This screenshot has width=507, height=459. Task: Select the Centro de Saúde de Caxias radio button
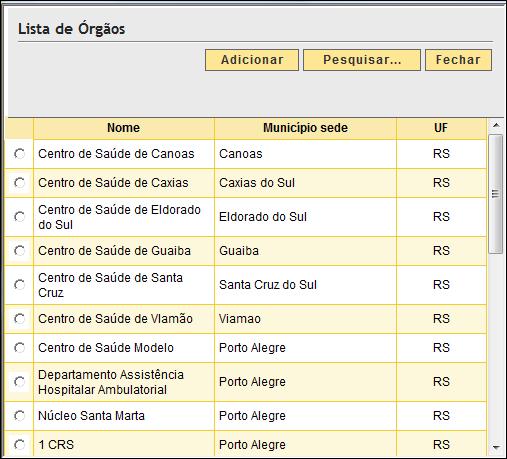tap(20, 183)
